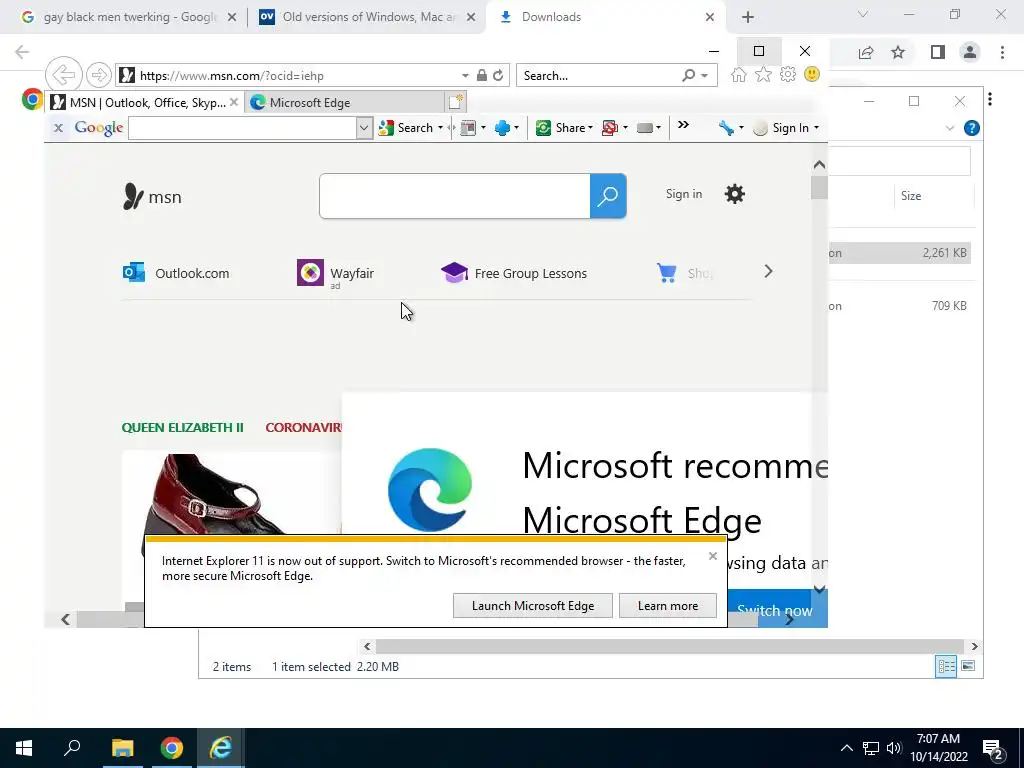Switch Explorer to large icons view
1024x768 pixels.
pos(968,666)
